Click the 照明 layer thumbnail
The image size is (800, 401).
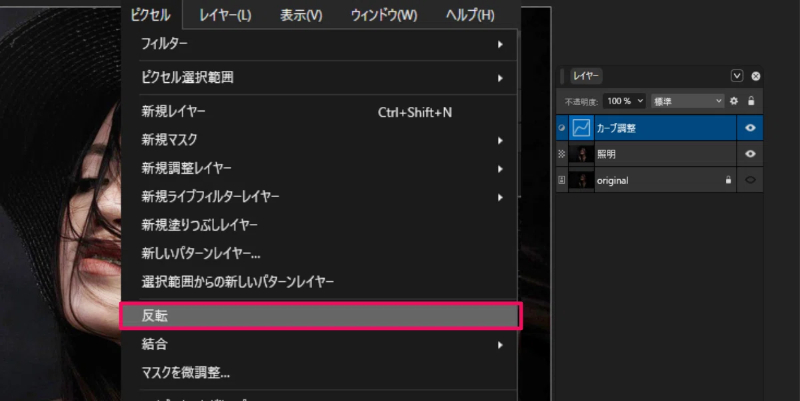[581, 154]
